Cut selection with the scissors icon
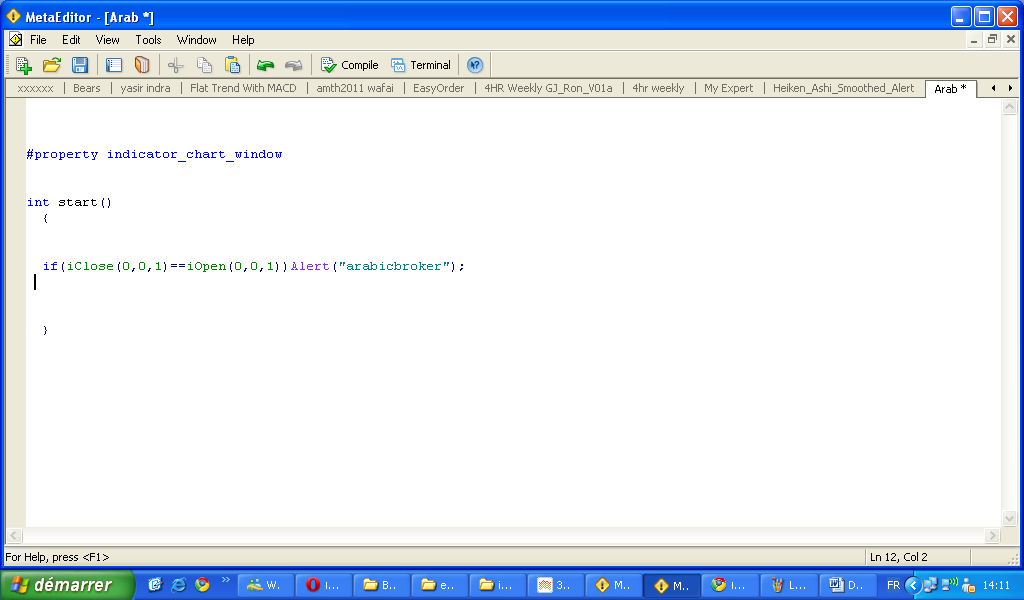Screen dimensions: 1024x600 [x=175, y=65]
